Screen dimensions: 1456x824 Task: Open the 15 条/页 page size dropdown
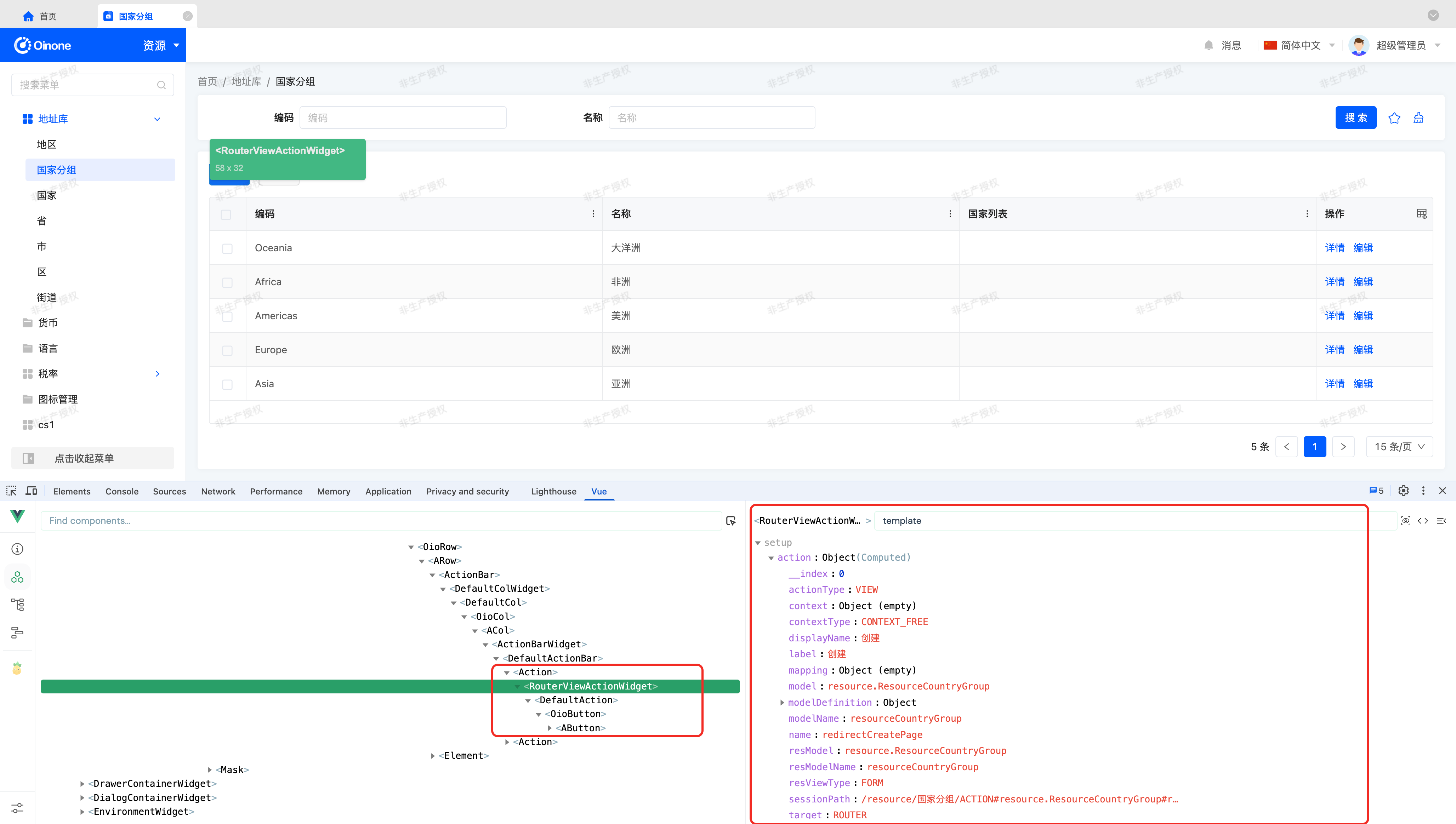(1399, 447)
